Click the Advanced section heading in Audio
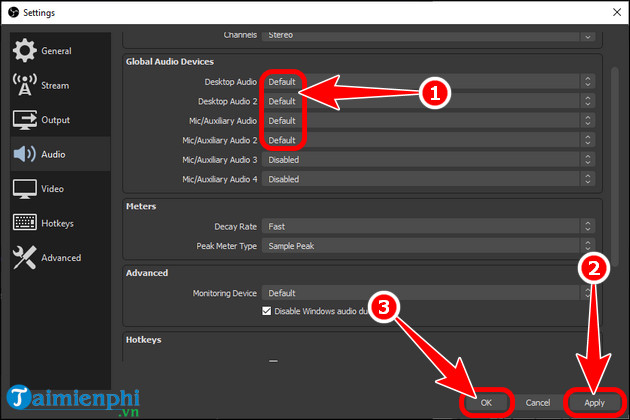The width and height of the screenshot is (630, 420). (147, 273)
